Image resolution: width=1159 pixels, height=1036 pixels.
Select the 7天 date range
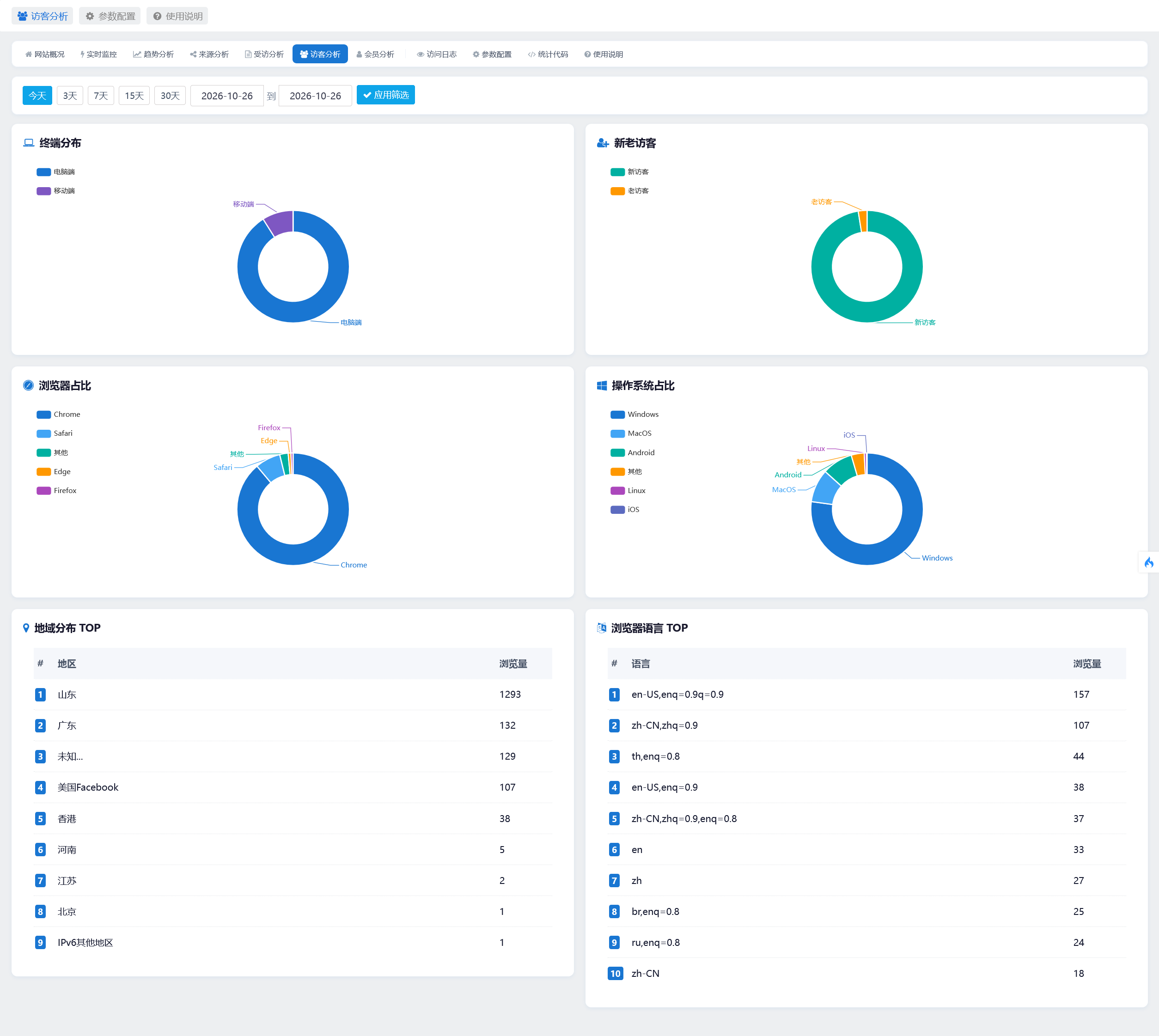(101, 96)
